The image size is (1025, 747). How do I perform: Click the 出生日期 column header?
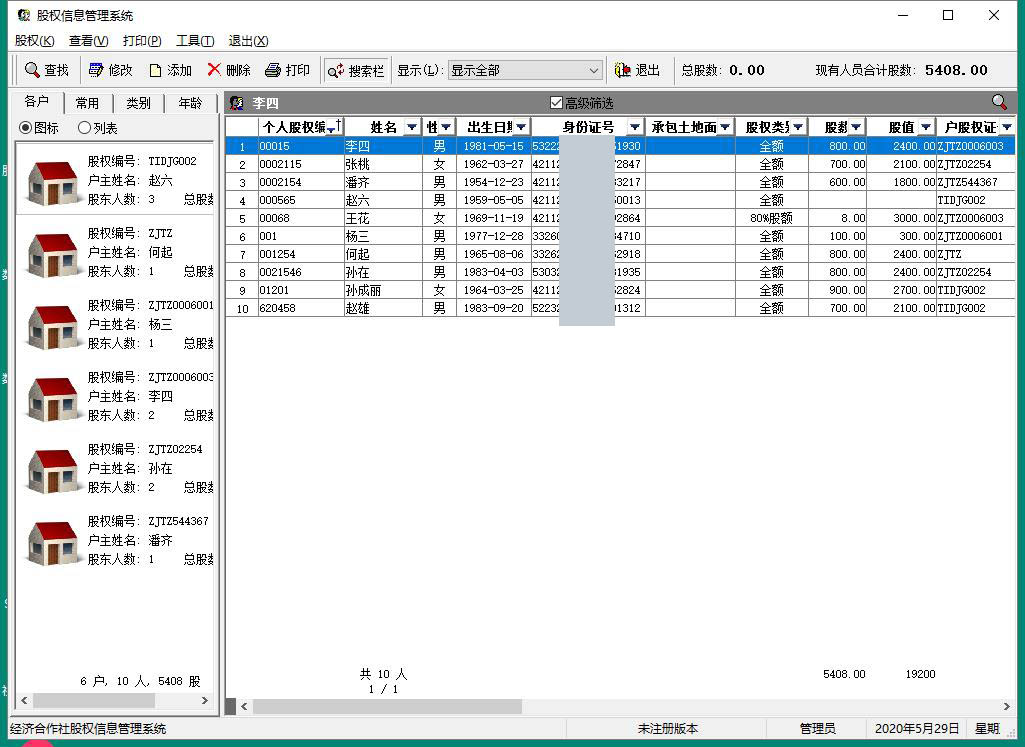coord(489,127)
